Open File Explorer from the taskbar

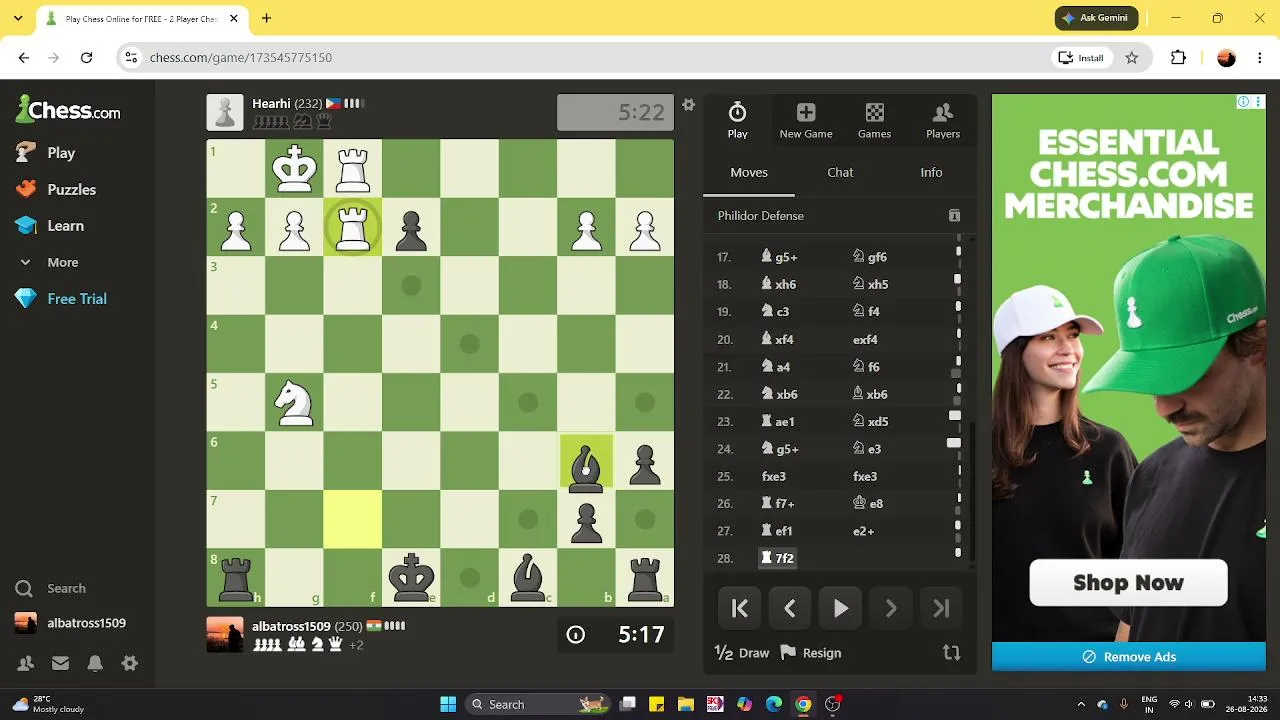(x=685, y=704)
